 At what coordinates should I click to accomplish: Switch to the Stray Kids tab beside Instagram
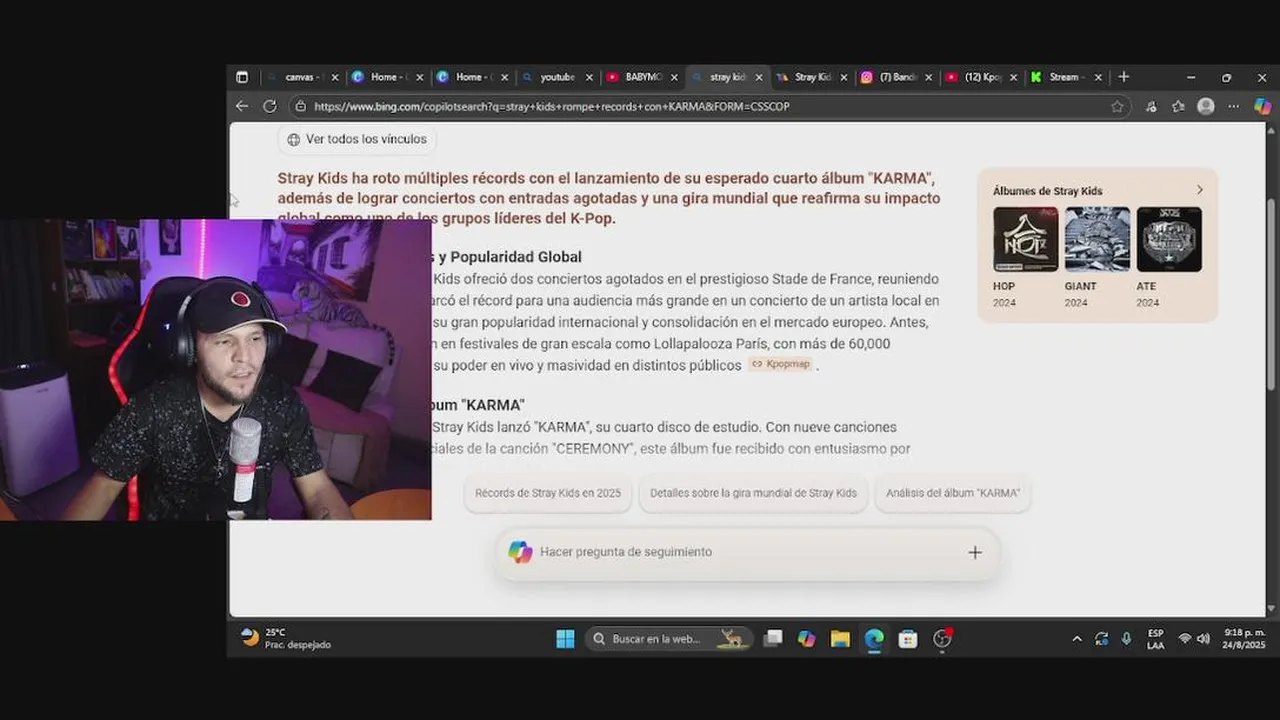click(x=811, y=77)
